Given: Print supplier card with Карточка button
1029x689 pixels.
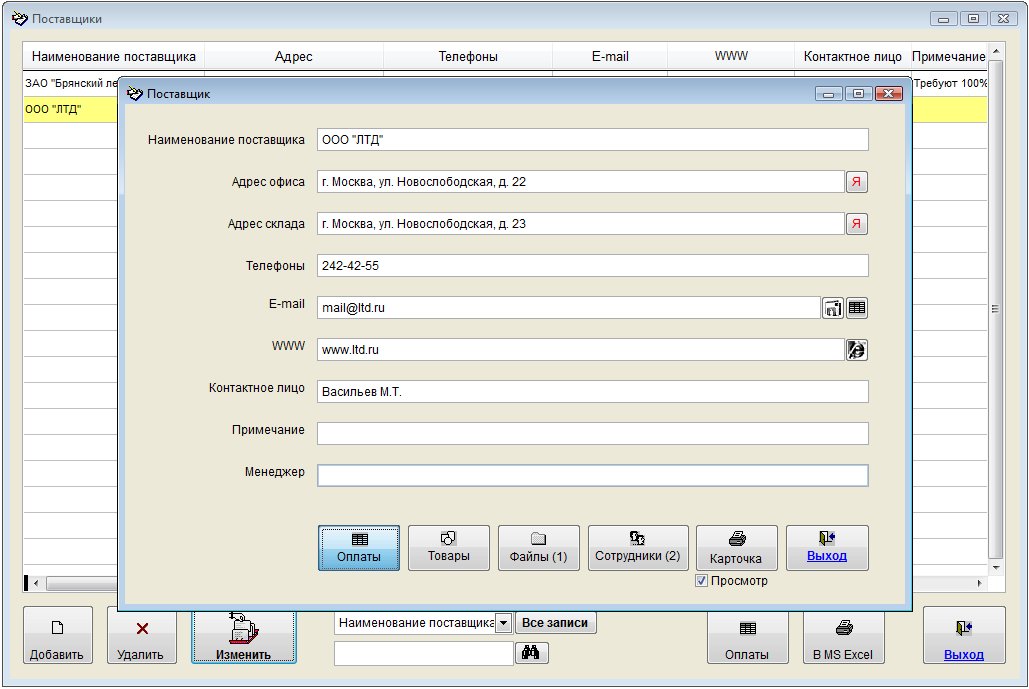Looking at the screenshot, I should (736, 548).
